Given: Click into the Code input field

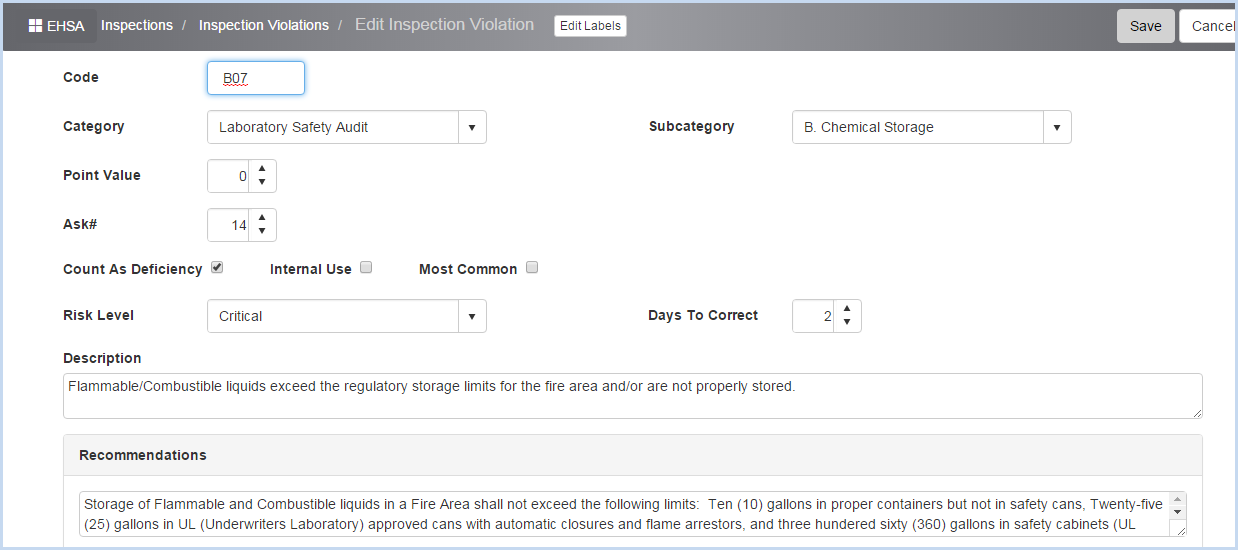Looking at the screenshot, I should pos(256,78).
